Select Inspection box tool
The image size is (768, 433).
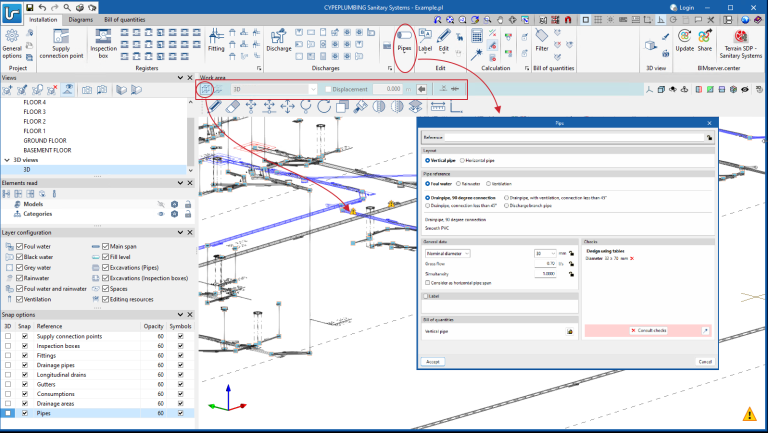point(103,44)
